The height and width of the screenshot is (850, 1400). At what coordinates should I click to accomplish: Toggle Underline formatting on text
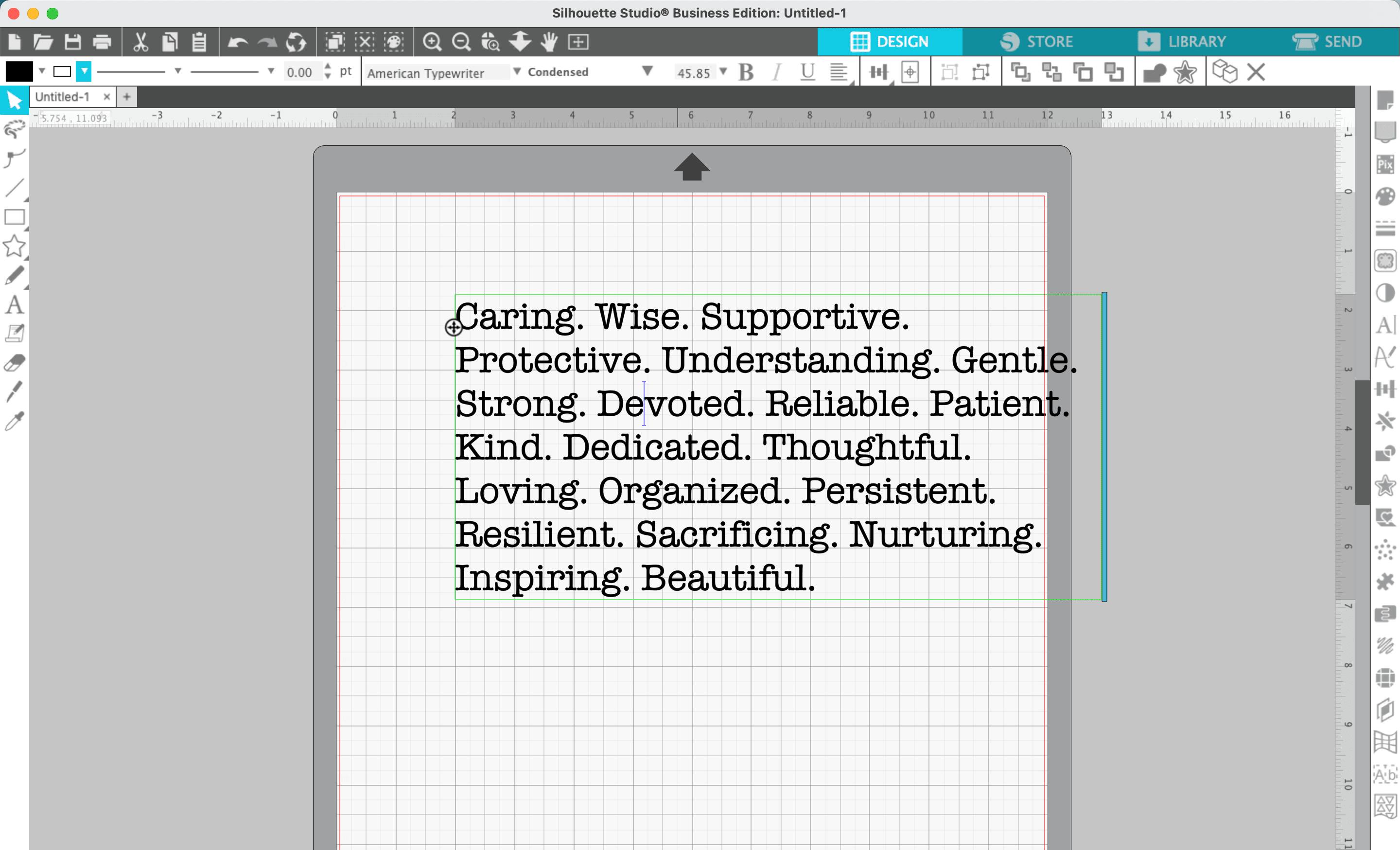[808, 71]
